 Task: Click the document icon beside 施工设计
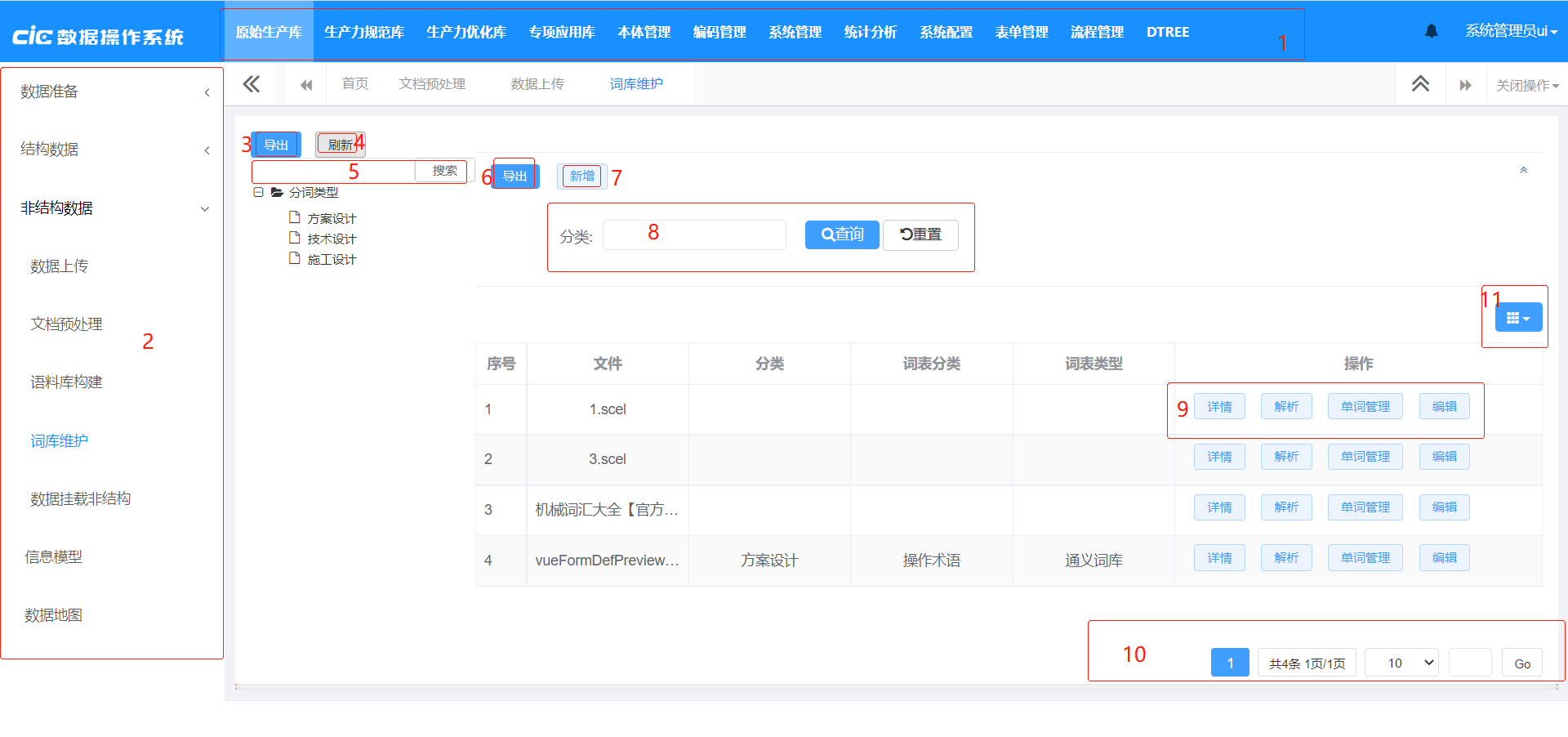pos(296,258)
